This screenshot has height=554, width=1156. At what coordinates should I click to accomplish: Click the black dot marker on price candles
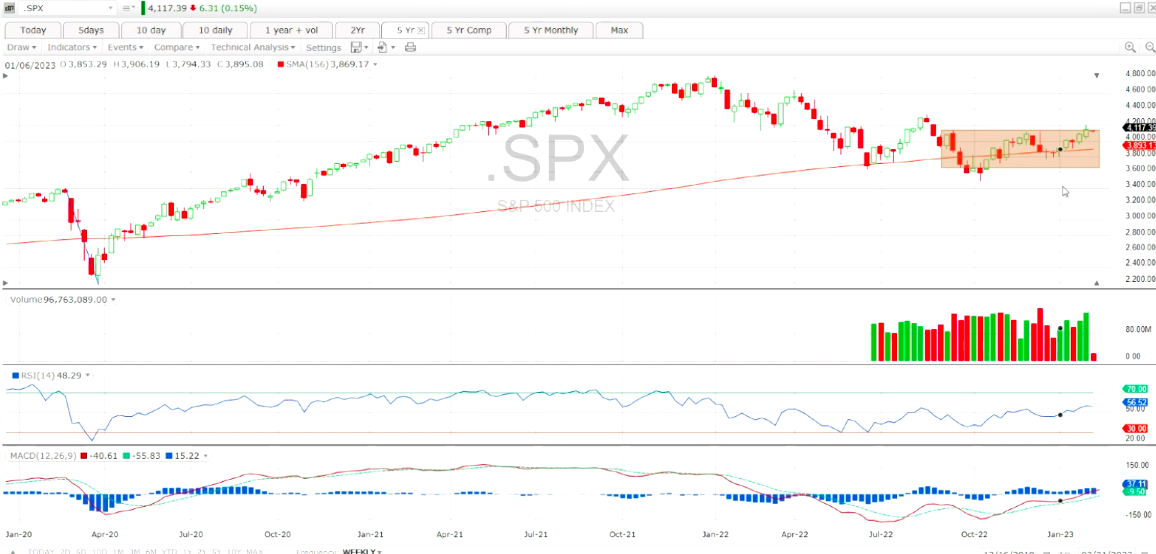(1060, 149)
